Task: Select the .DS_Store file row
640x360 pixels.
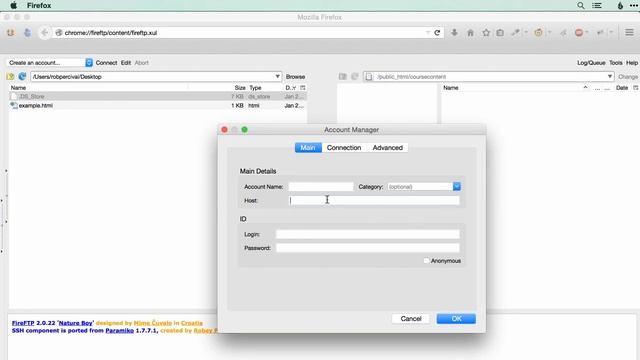Action: click(x=158, y=96)
